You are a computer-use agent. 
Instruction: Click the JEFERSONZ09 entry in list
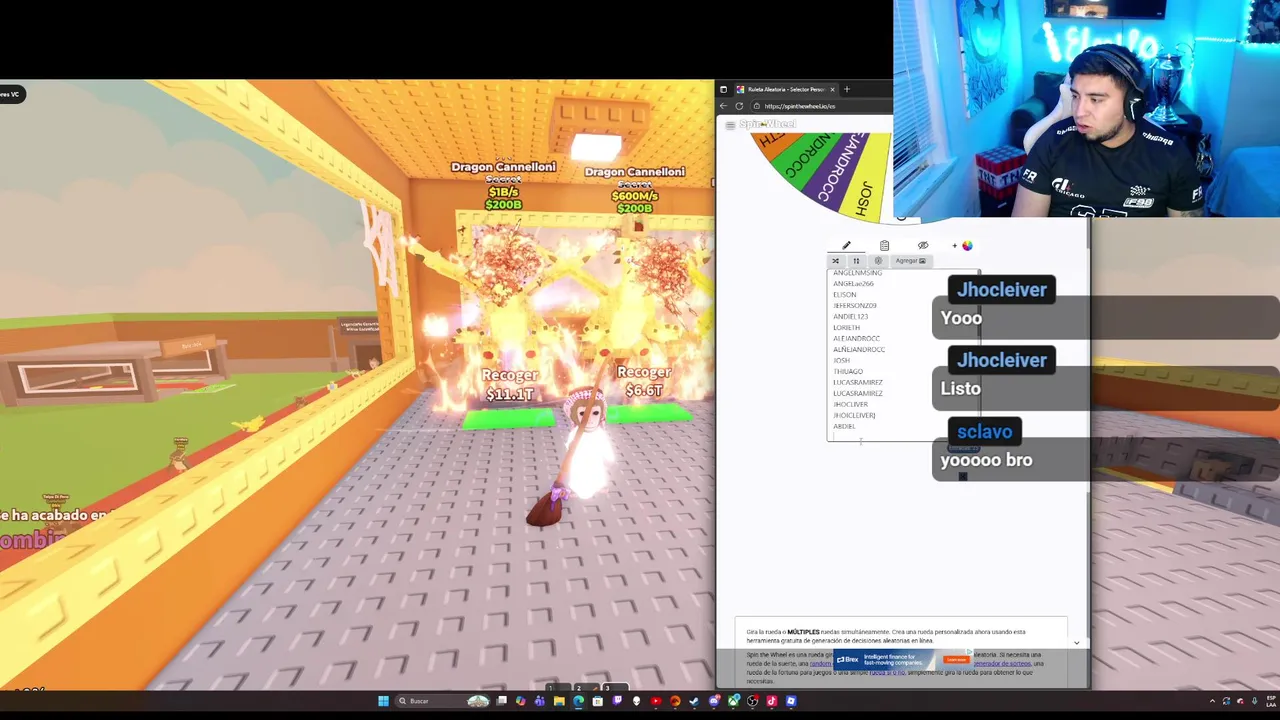click(x=855, y=305)
